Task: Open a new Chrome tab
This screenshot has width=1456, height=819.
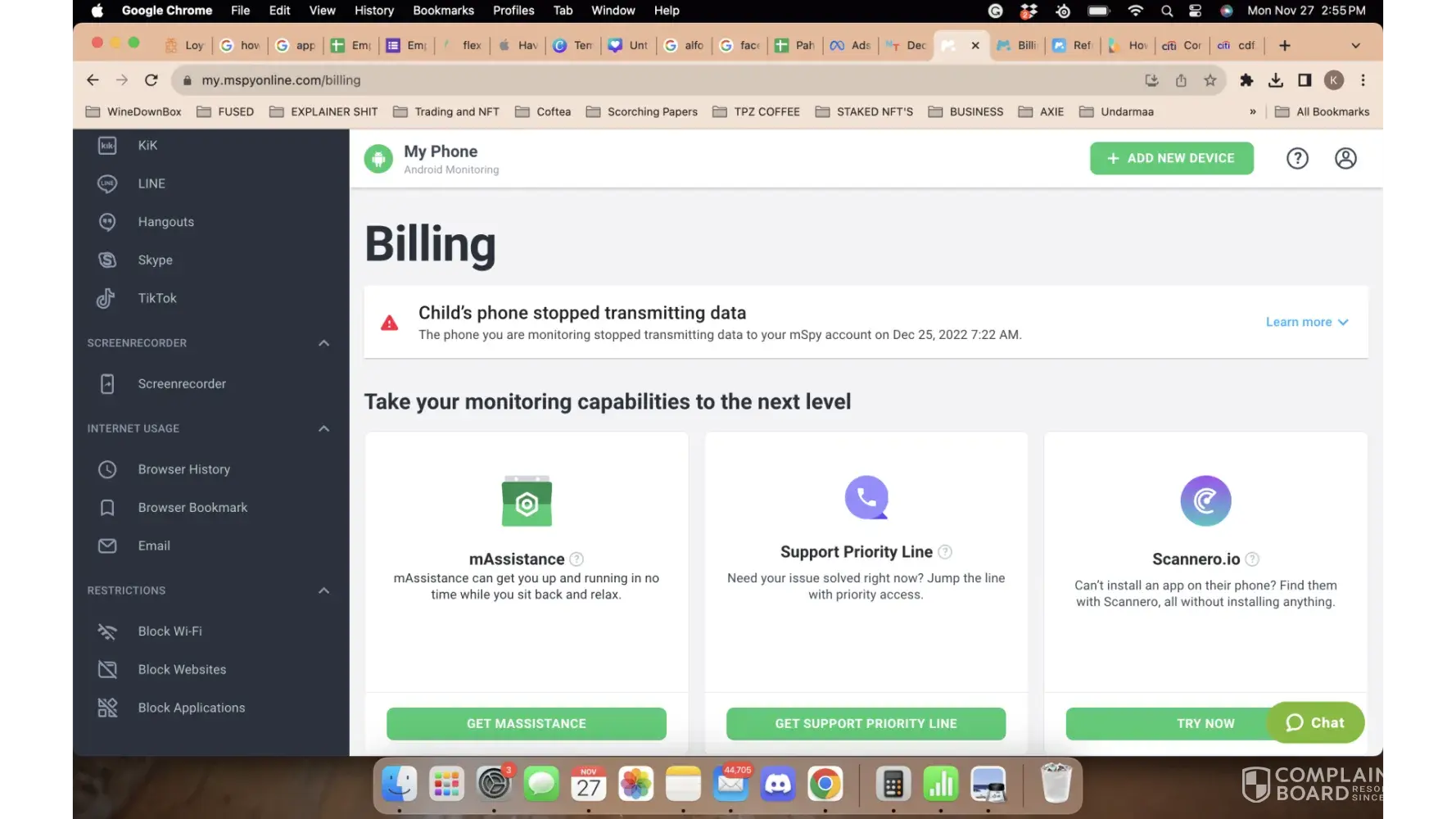Action: pyautogui.click(x=1284, y=46)
